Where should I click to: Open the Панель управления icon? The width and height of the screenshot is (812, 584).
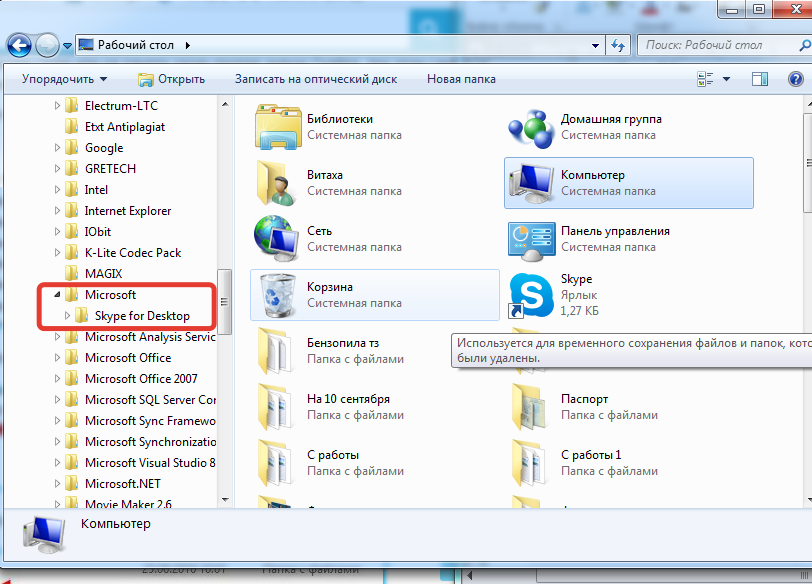click(531, 239)
